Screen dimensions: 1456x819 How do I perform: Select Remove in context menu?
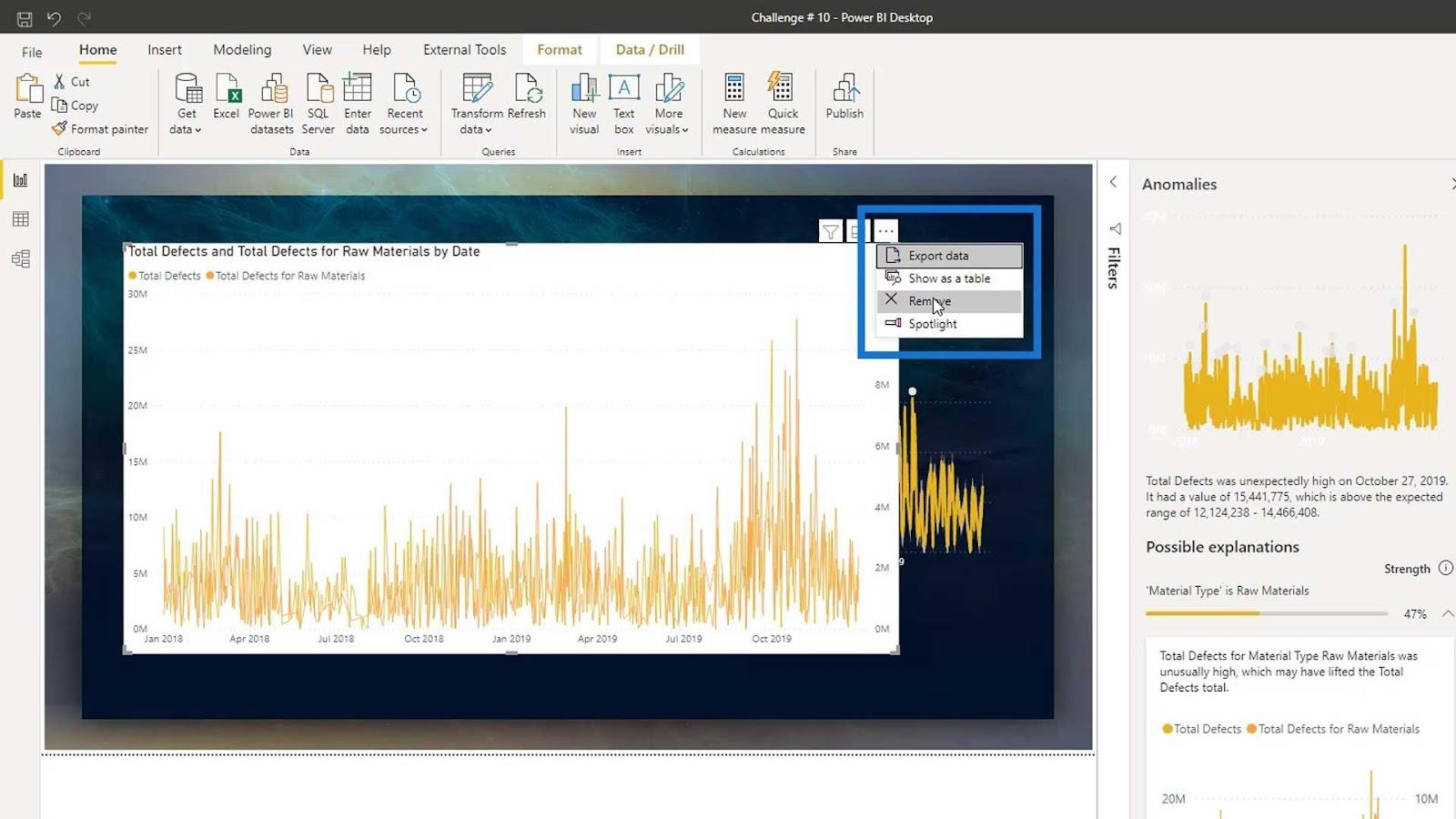point(949,301)
